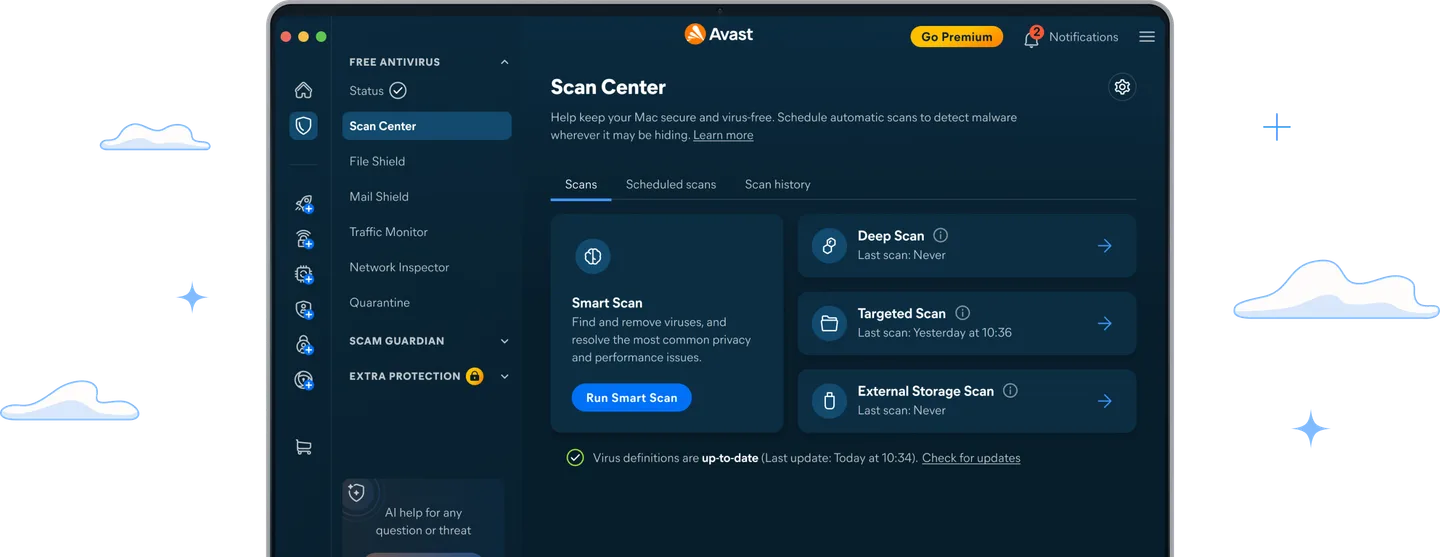Click the Avast logo
The image size is (1440, 557).
pyautogui.click(x=719, y=34)
